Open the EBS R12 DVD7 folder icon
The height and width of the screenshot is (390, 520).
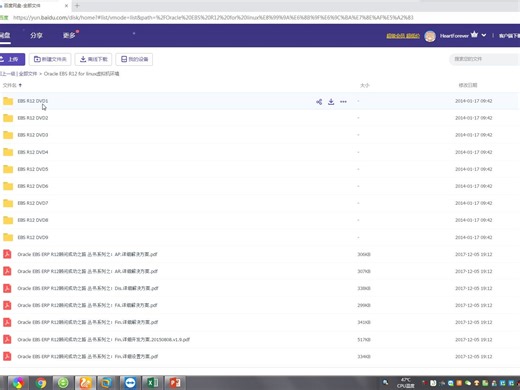coord(8,203)
